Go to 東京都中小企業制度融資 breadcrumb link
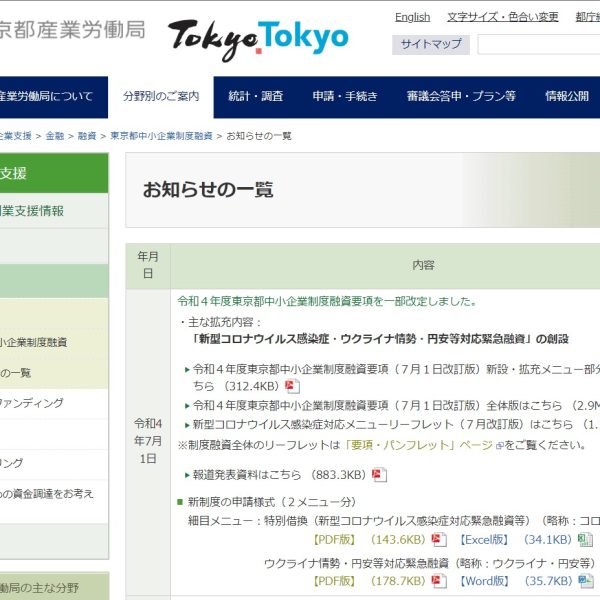 coord(161,136)
